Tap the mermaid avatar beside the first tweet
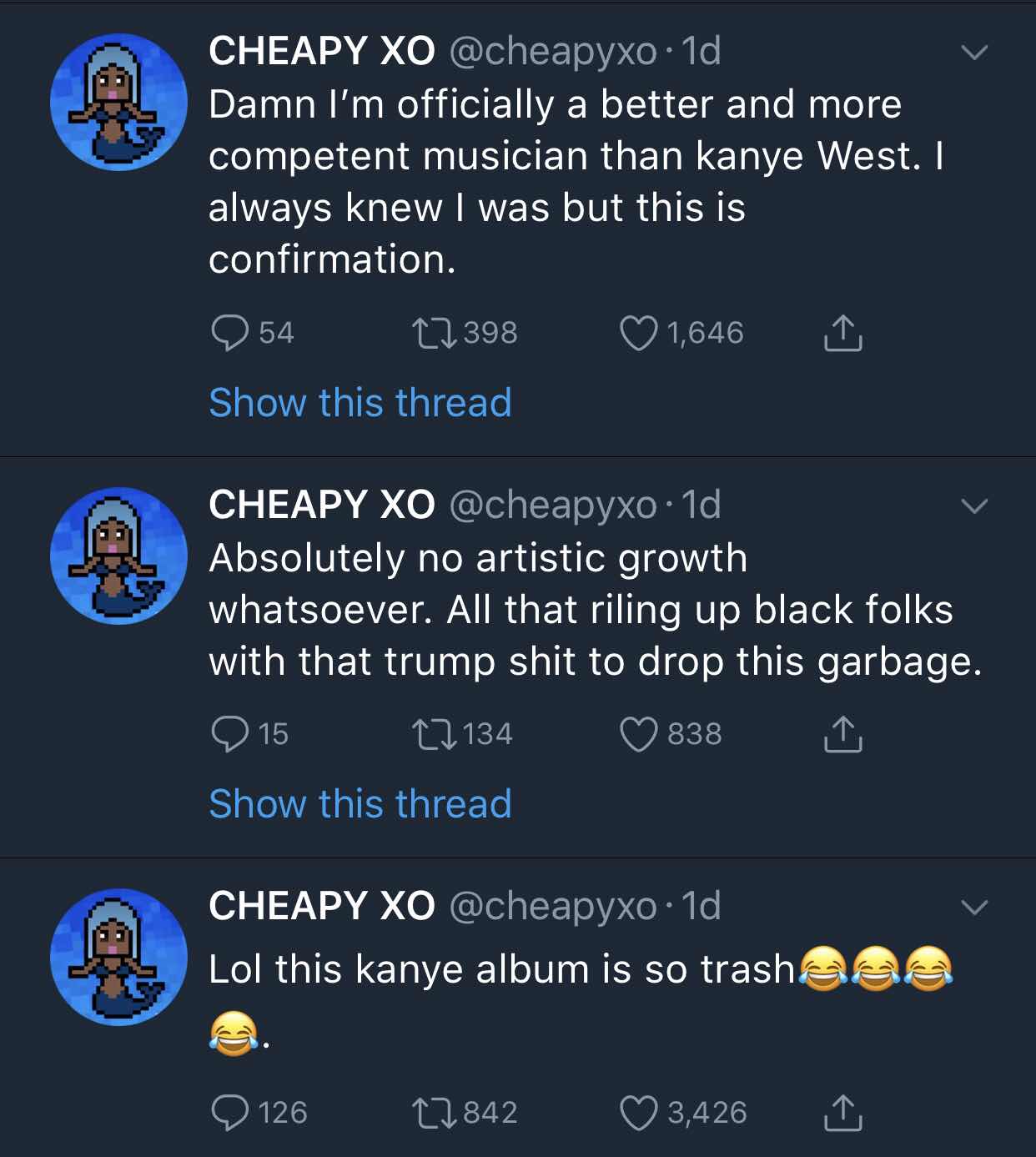This screenshot has height=1157, width=1036. tap(118, 102)
